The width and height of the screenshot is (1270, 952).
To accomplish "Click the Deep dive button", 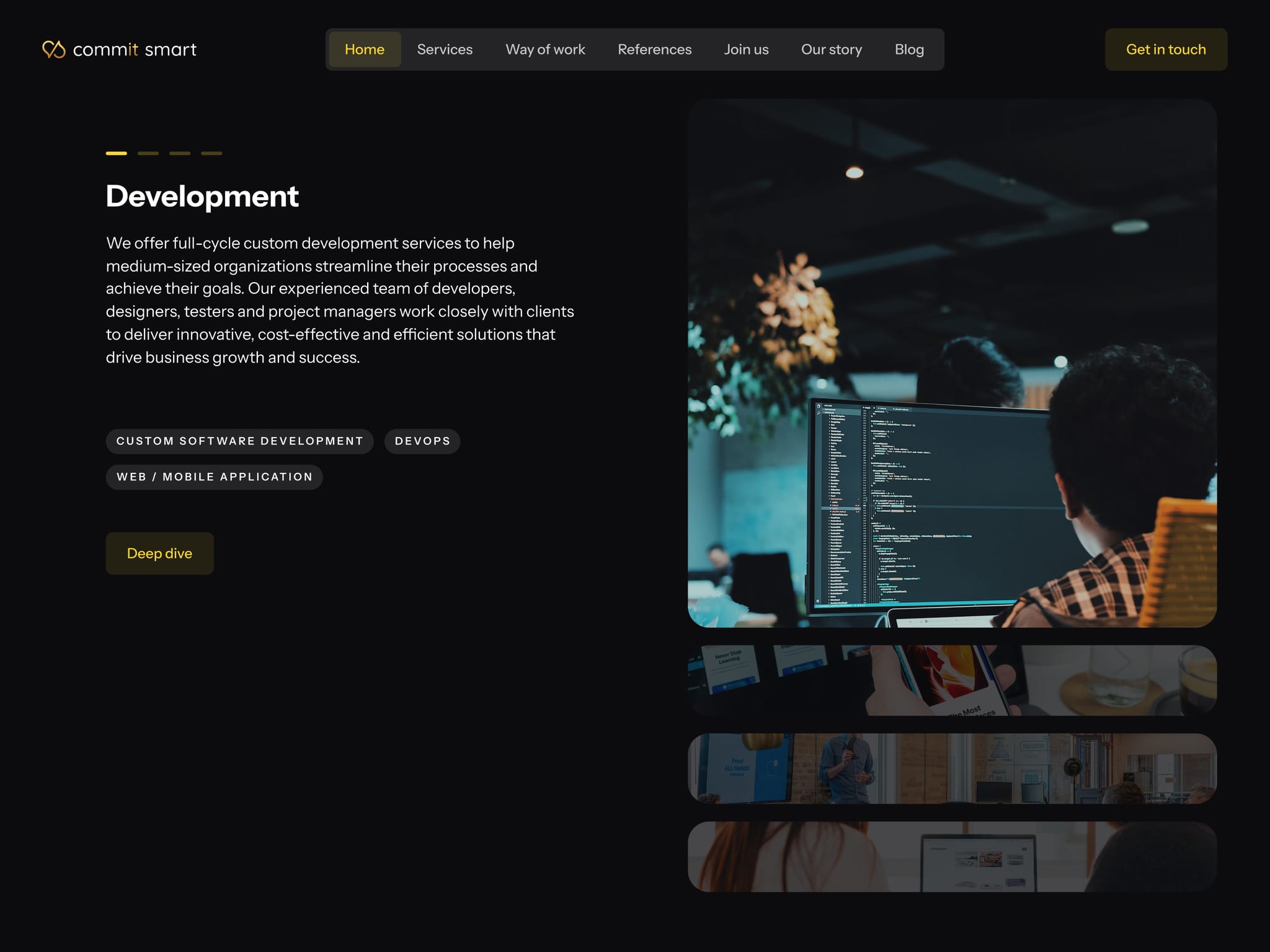I will coord(159,553).
